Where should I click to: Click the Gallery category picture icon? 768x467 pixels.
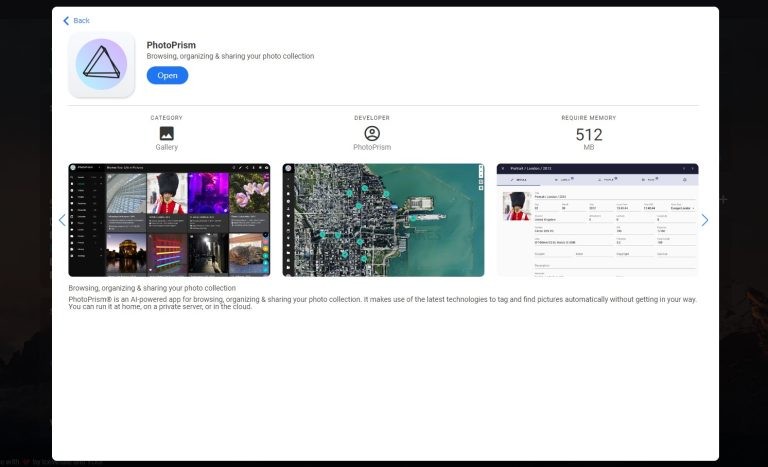coord(166,133)
